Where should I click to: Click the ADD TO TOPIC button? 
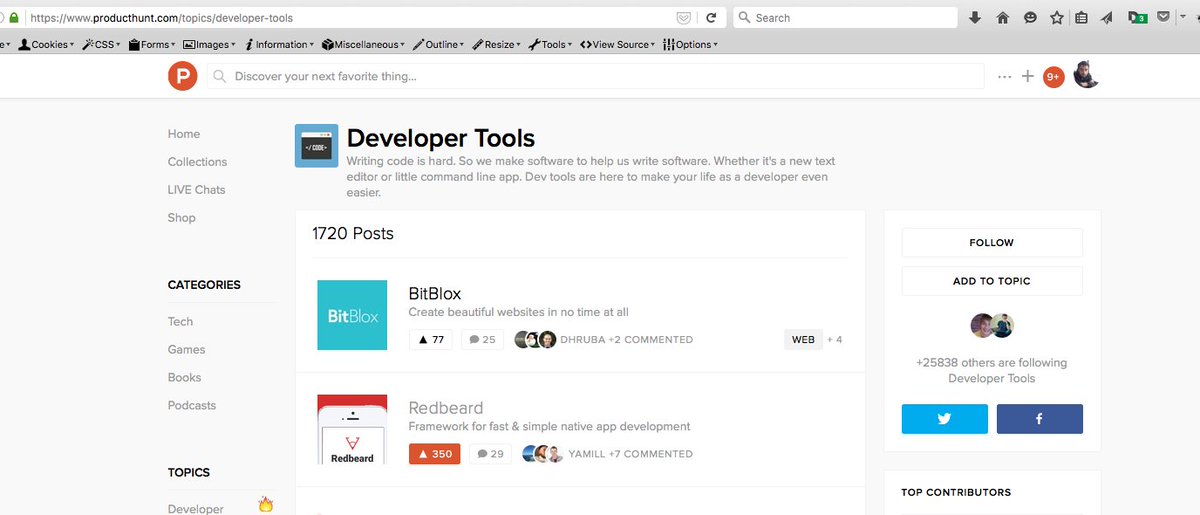[992, 281]
